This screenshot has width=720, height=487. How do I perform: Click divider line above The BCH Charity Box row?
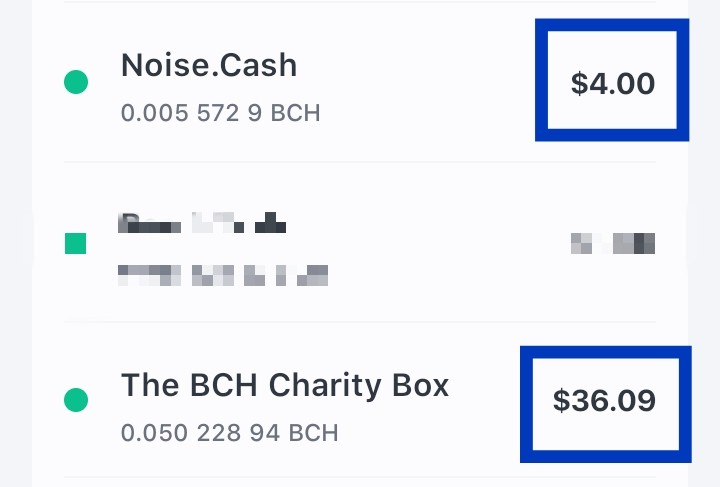pyautogui.click(x=360, y=322)
